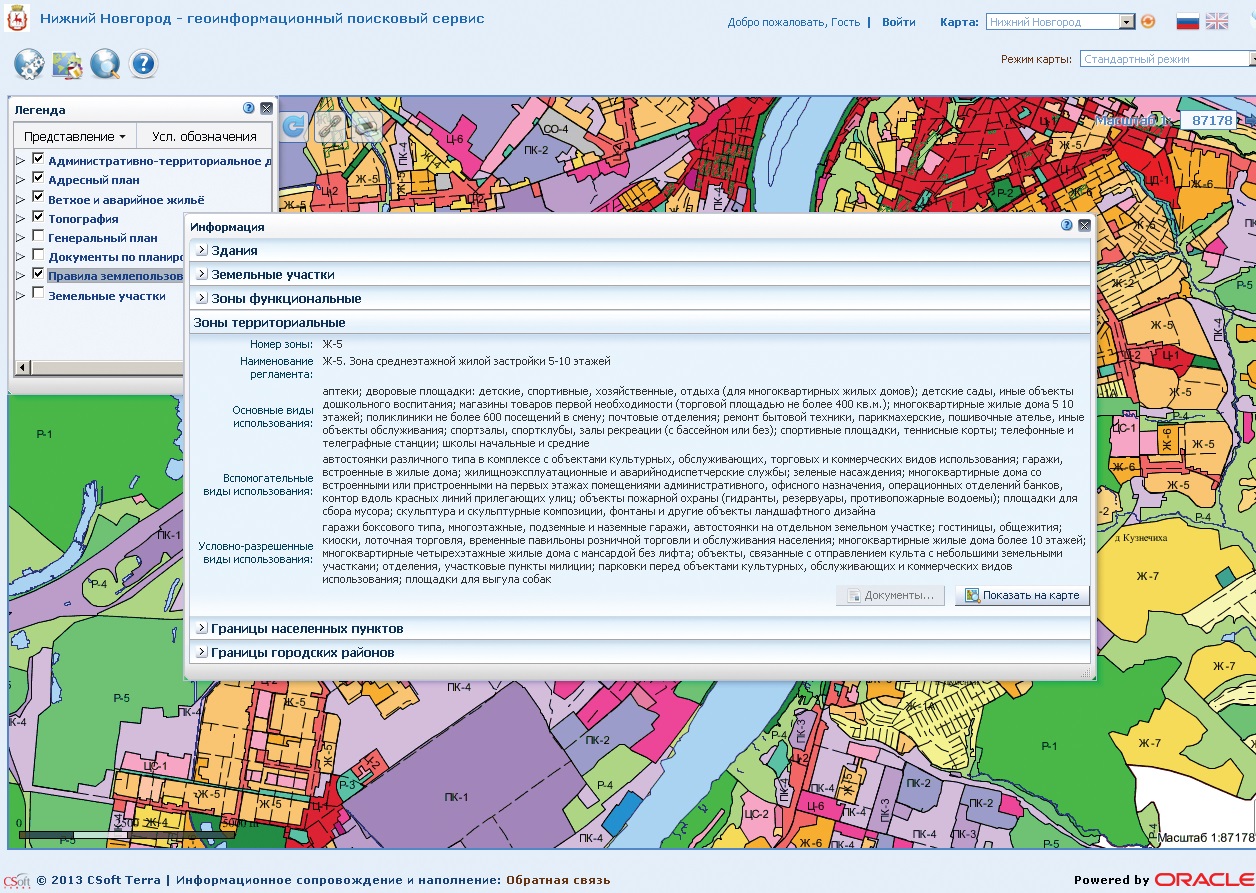
Task: Click the map layers paint icon
Action: (67, 65)
